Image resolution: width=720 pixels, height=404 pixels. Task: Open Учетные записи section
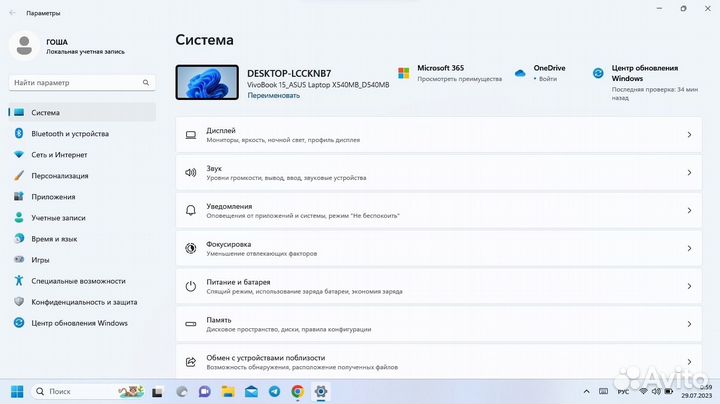[82, 218]
